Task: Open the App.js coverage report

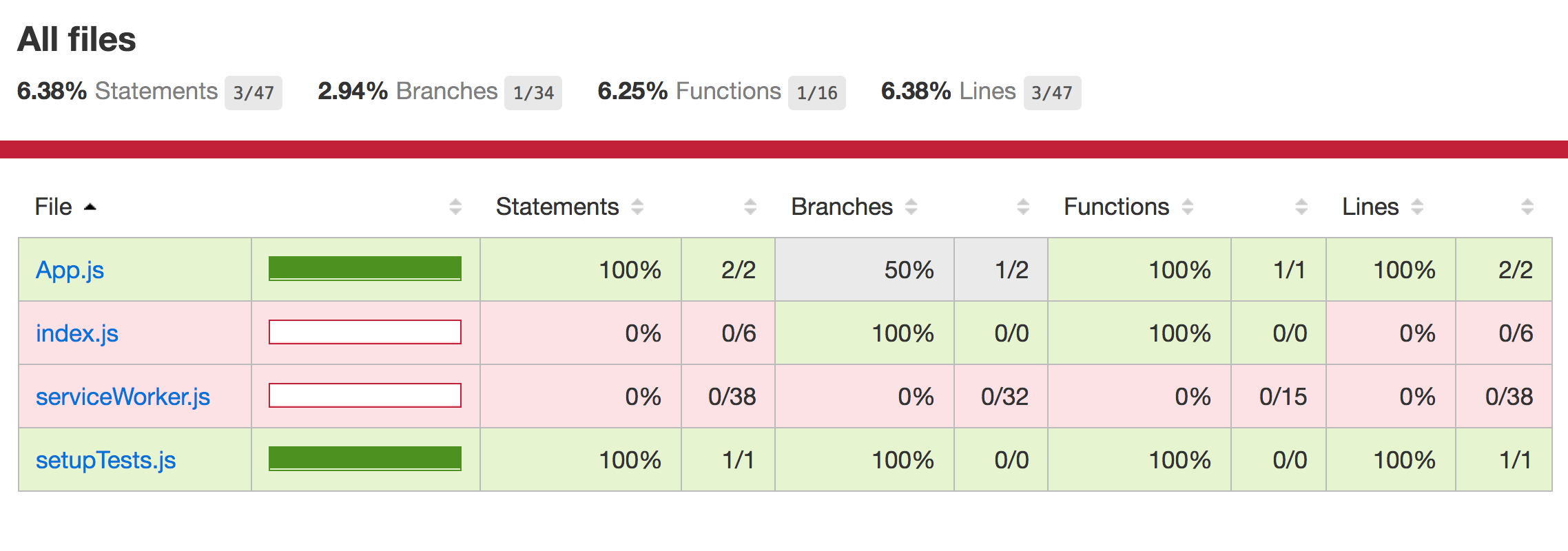Action: point(70,270)
